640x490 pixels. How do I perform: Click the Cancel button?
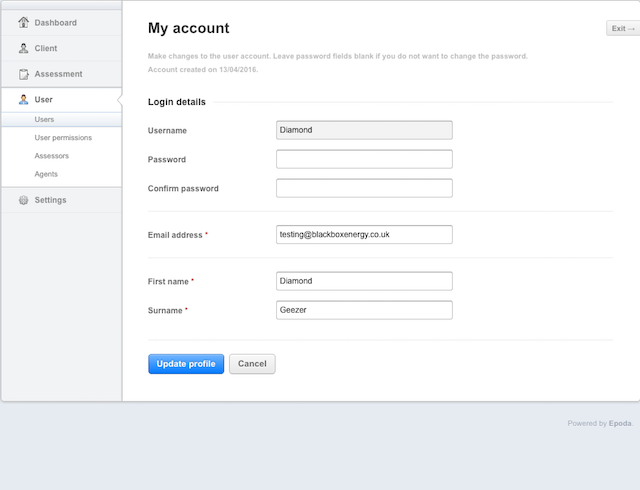click(252, 364)
